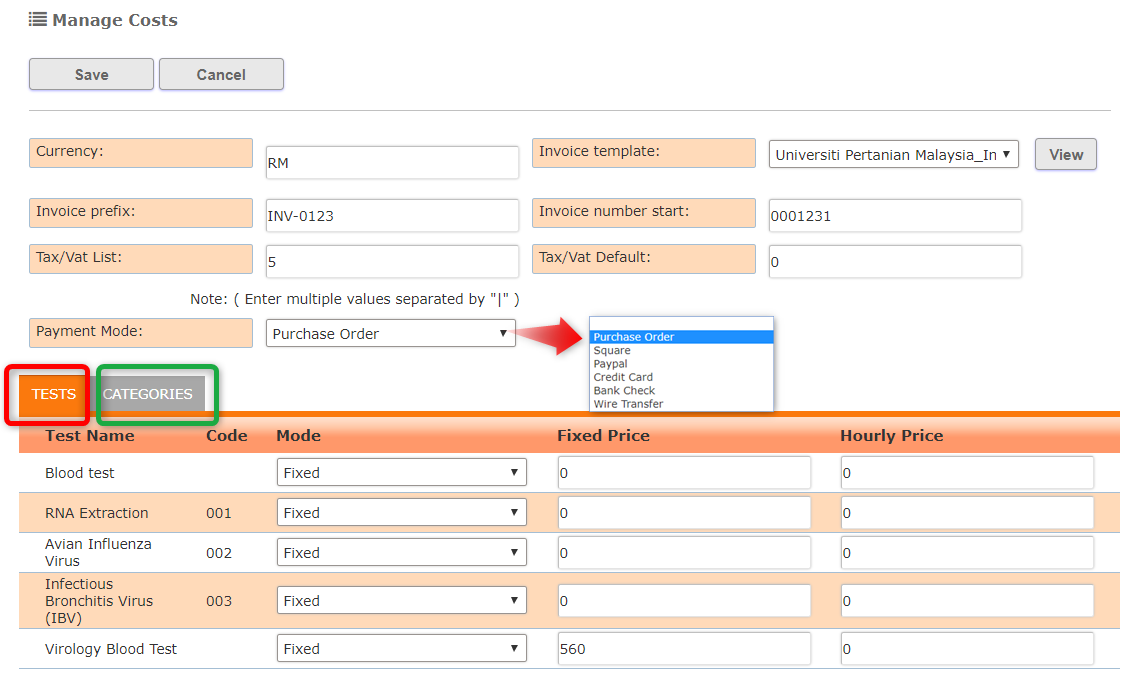
Task: Click code 003 in the table
Action: click(x=218, y=601)
